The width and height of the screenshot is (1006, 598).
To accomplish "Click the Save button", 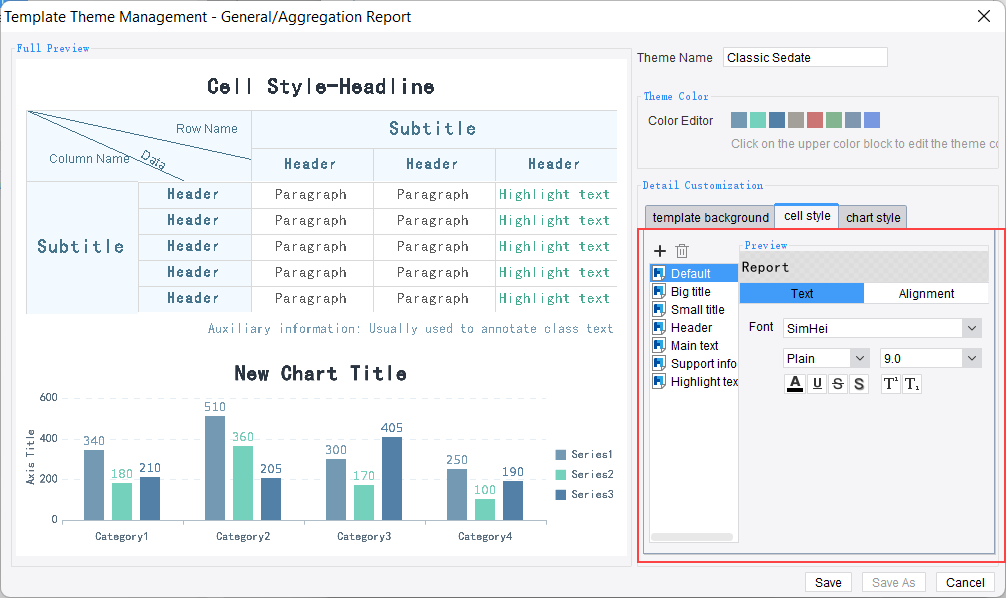I will pyautogui.click(x=828, y=582).
